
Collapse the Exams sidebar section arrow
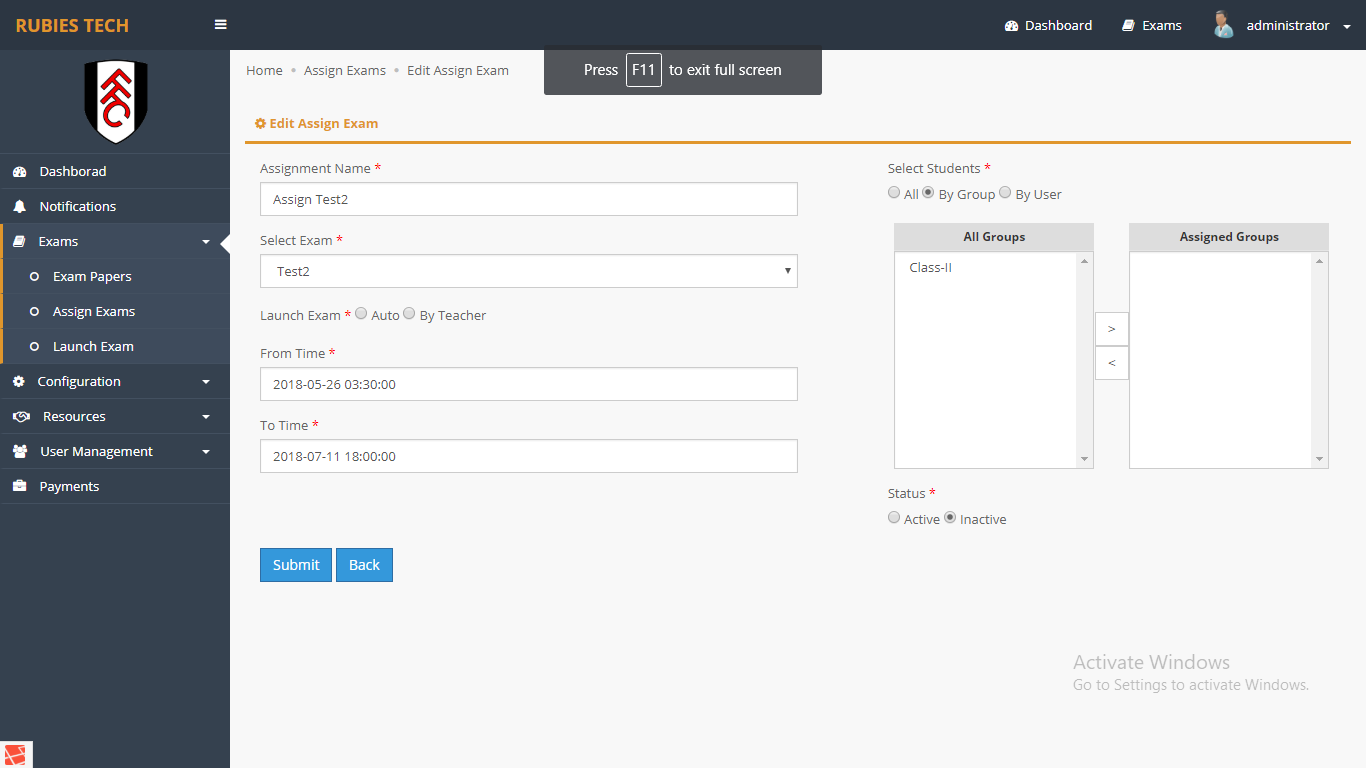point(206,242)
